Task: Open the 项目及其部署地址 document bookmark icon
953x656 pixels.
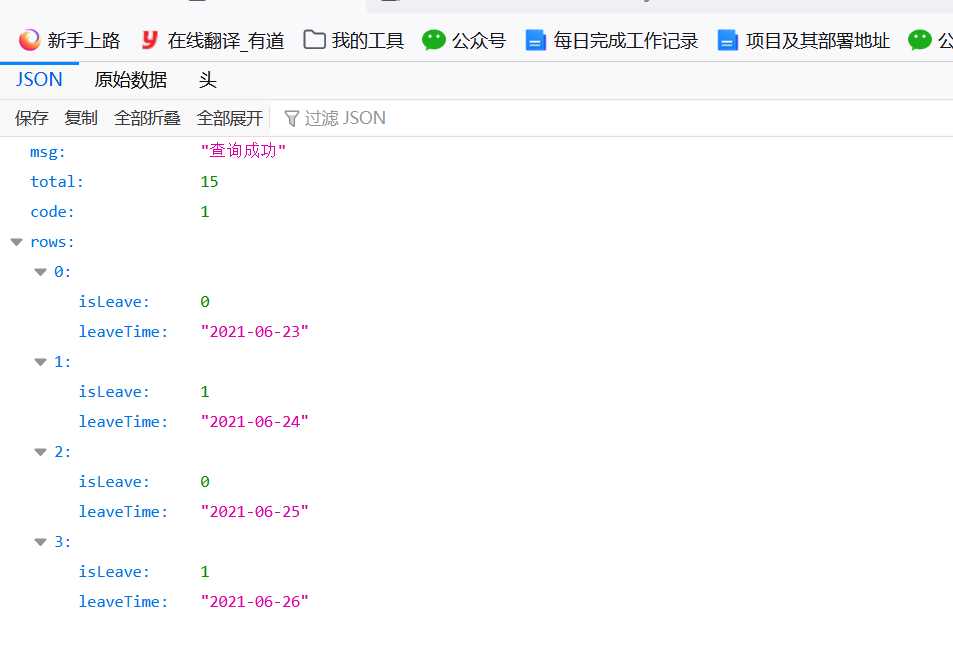Action: point(728,40)
